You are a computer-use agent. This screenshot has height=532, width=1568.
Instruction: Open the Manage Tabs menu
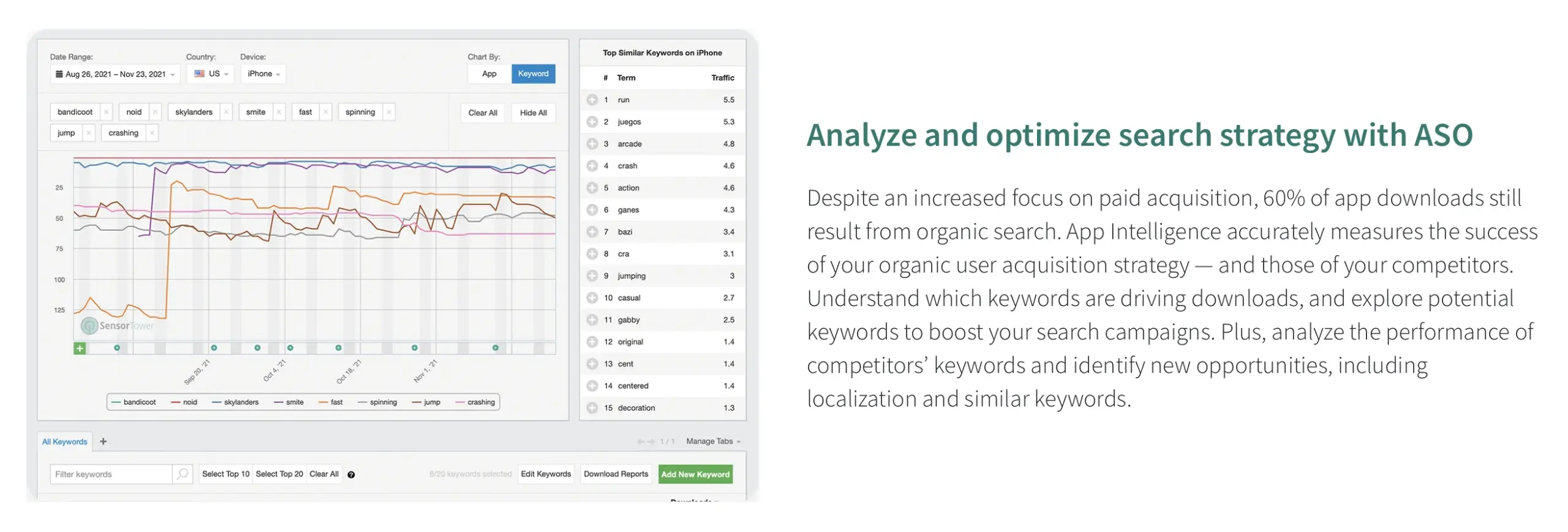tap(712, 441)
